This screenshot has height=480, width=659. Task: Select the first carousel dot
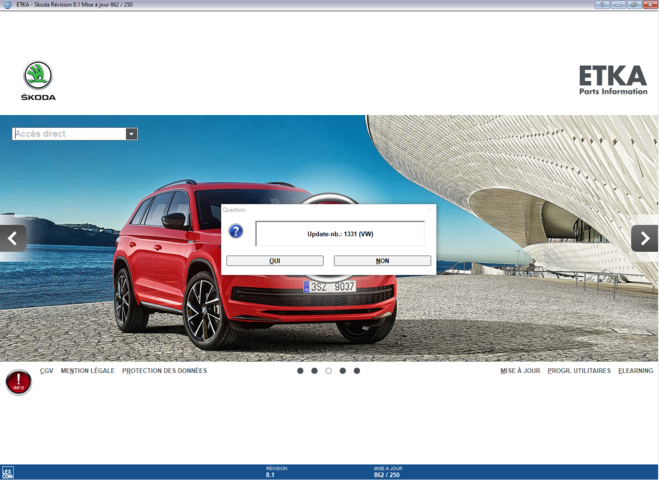pos(300,371)
